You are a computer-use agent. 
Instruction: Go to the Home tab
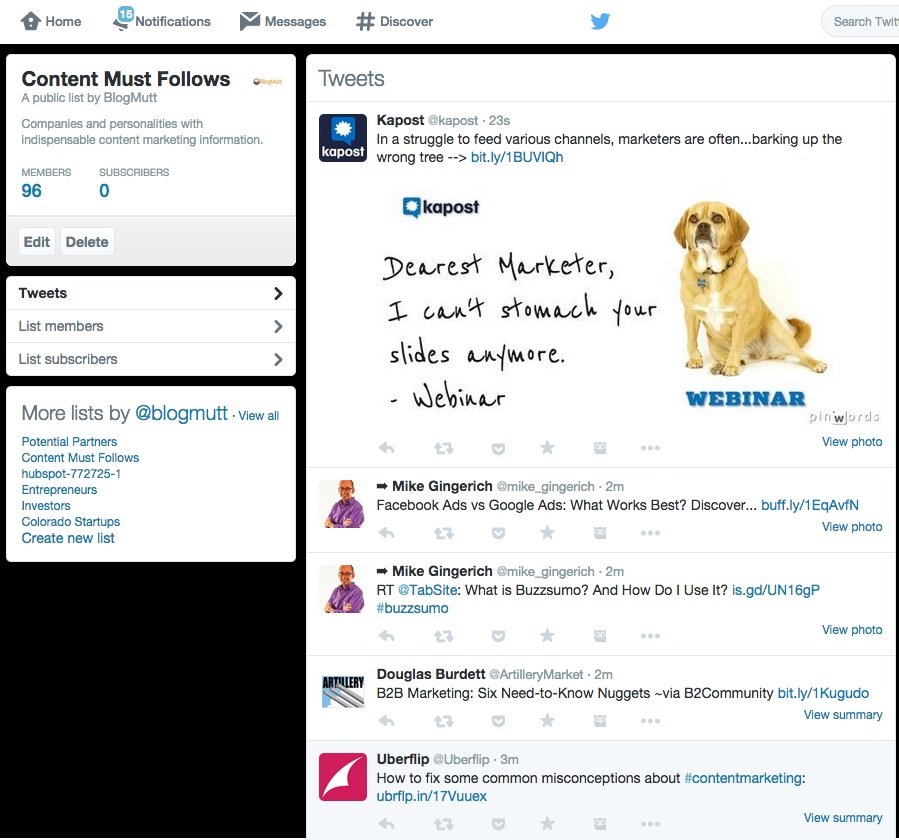pyautogui.click(x=51, y=21)
